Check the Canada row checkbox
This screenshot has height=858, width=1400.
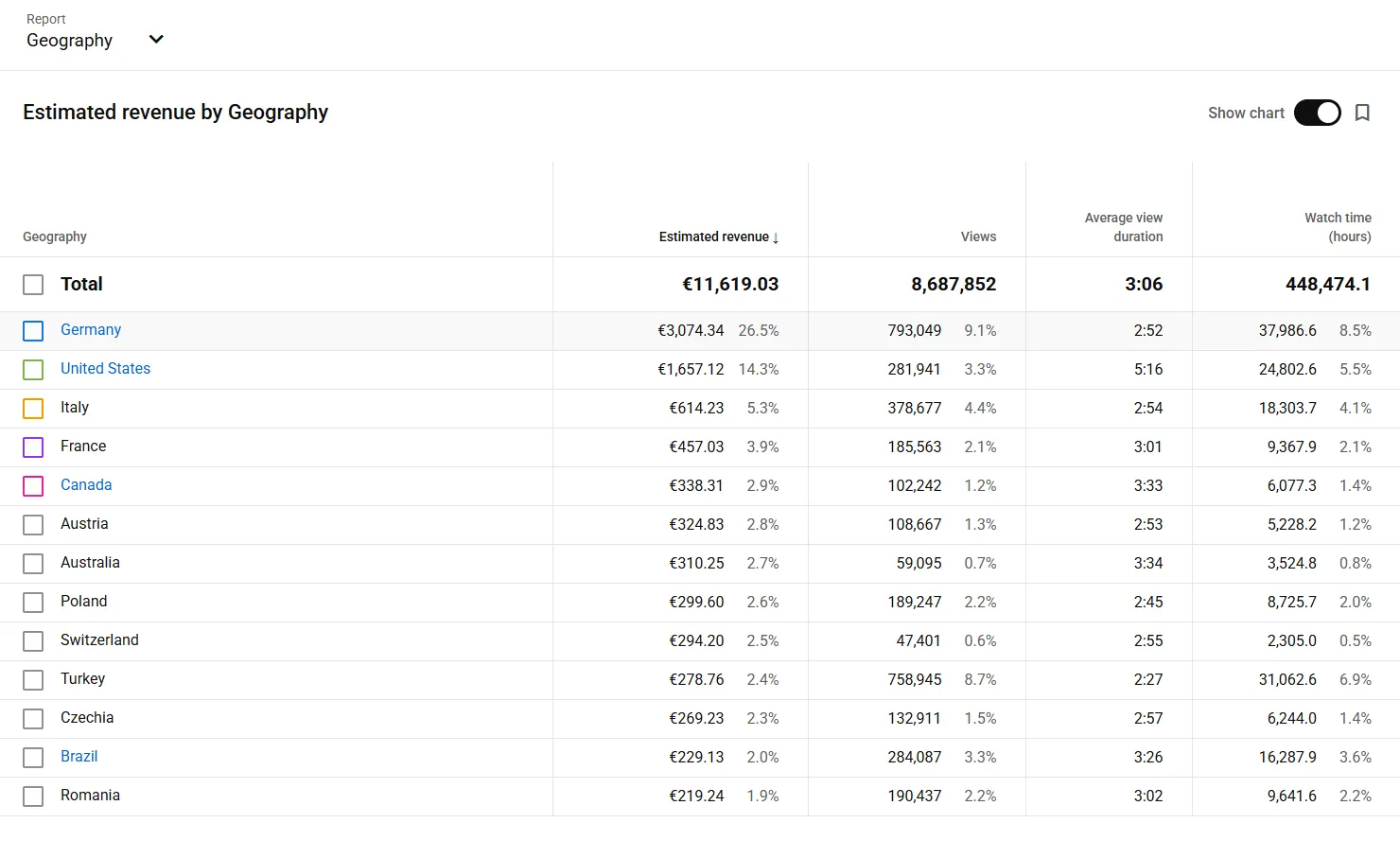click(x=33, y=486)
